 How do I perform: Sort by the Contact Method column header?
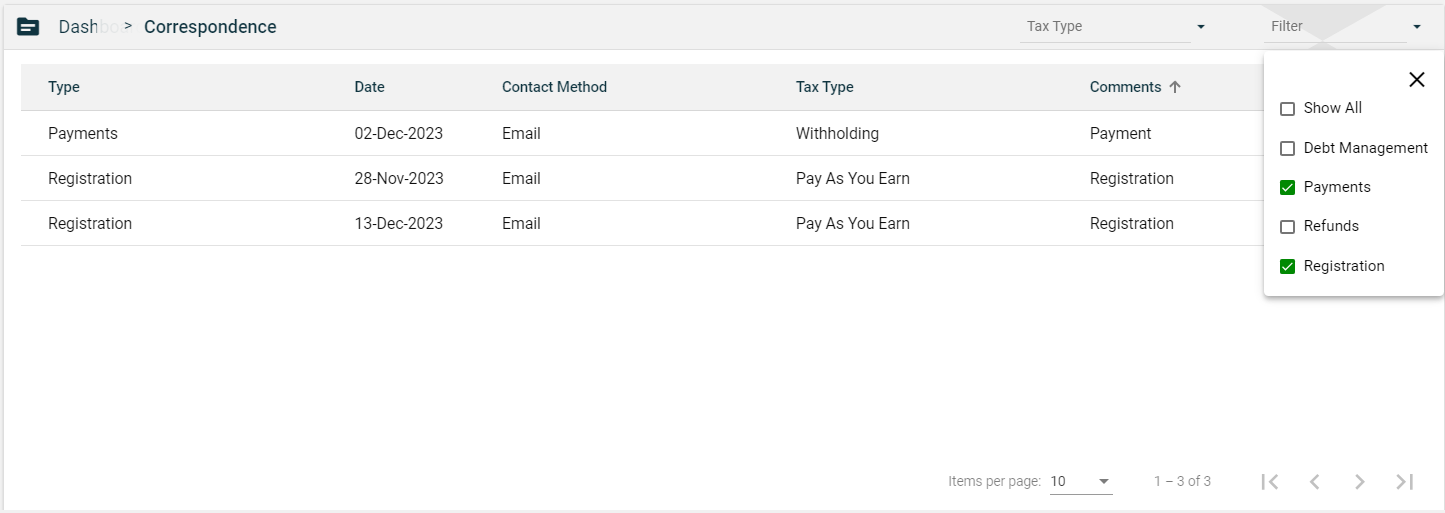click(554, 87)
